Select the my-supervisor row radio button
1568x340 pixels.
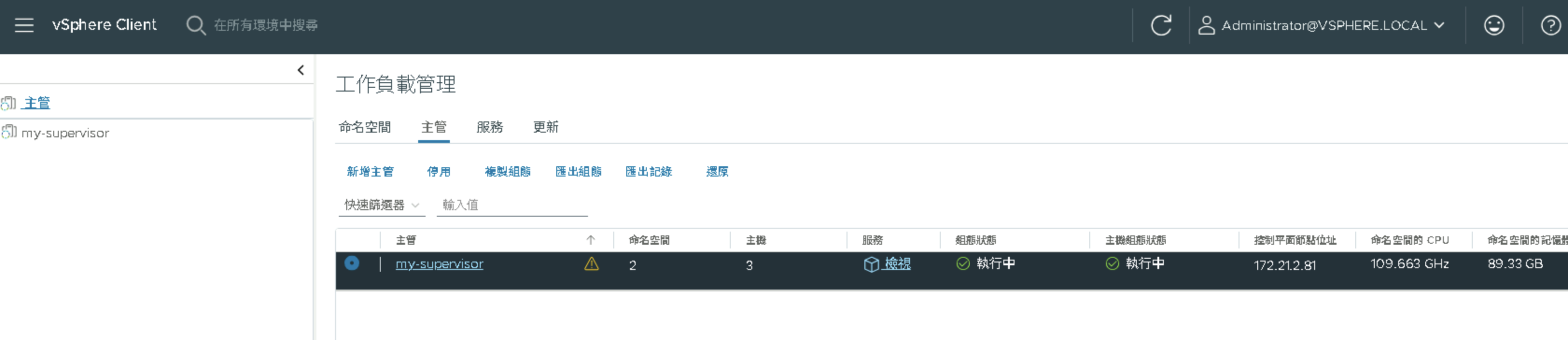(352, 263)
